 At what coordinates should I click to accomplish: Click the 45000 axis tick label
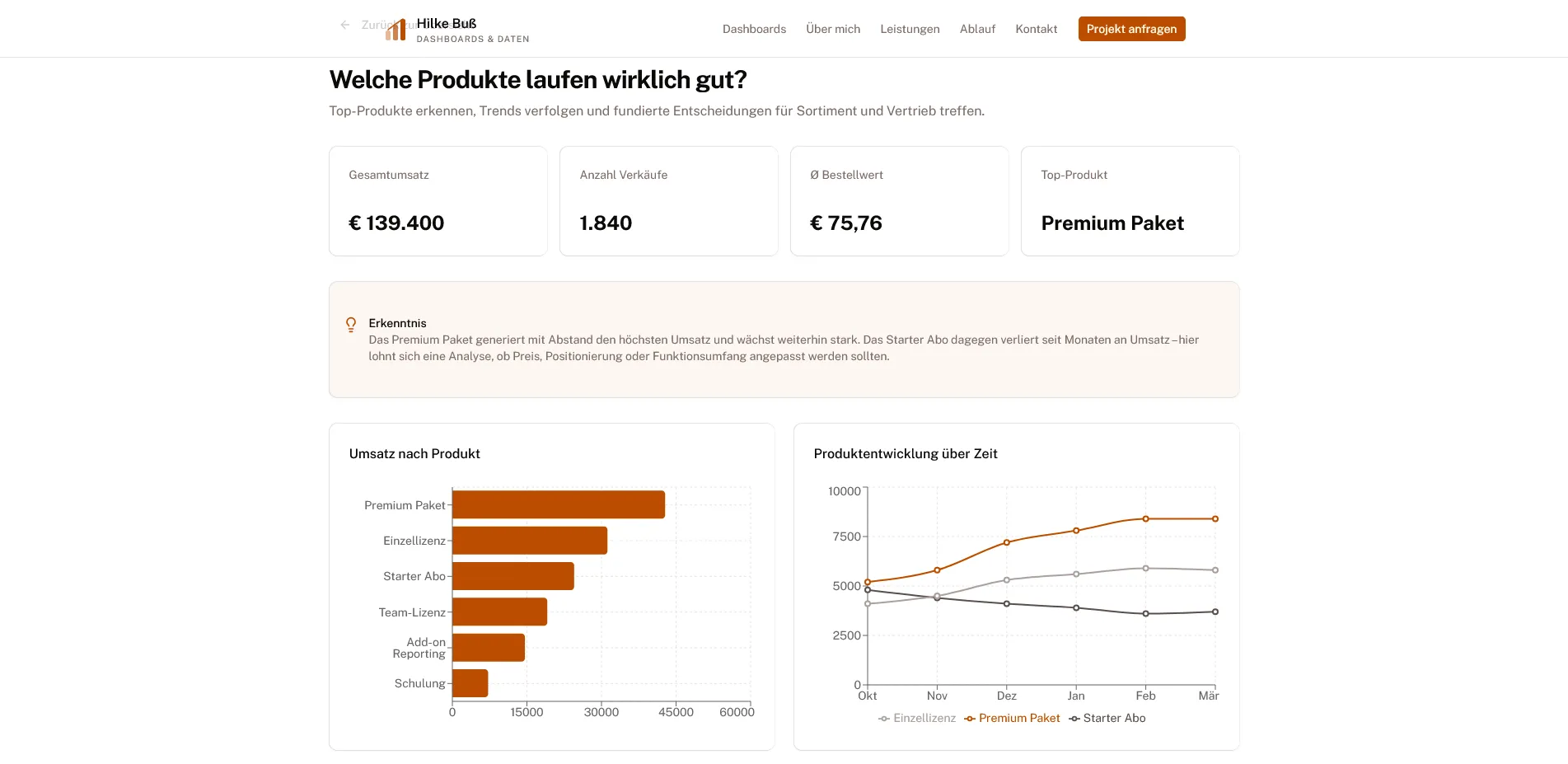pyautogui.click(x=676, y=712)
